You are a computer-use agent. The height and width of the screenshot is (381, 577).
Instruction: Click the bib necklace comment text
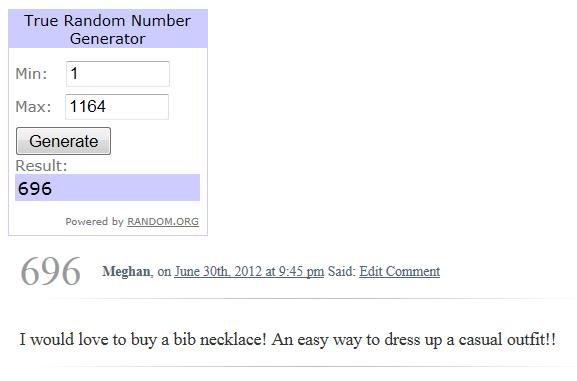(x=287, y=339)
